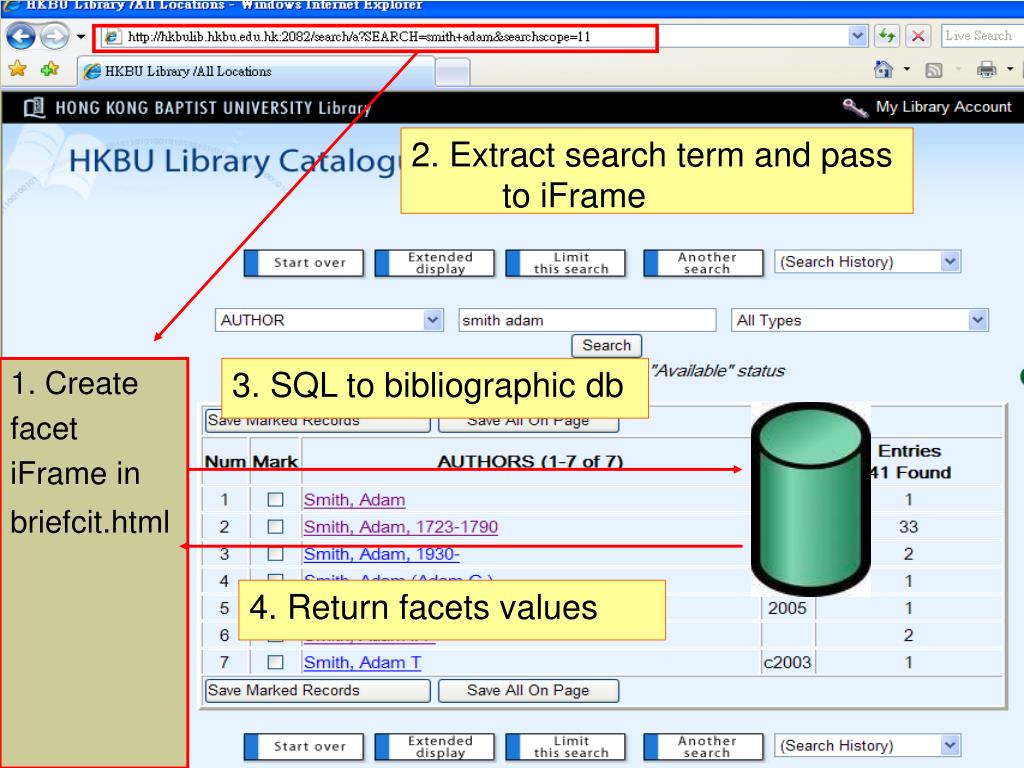
Task: Tick the checkbox for Smith, Adam T
Action: coord(276,662)
